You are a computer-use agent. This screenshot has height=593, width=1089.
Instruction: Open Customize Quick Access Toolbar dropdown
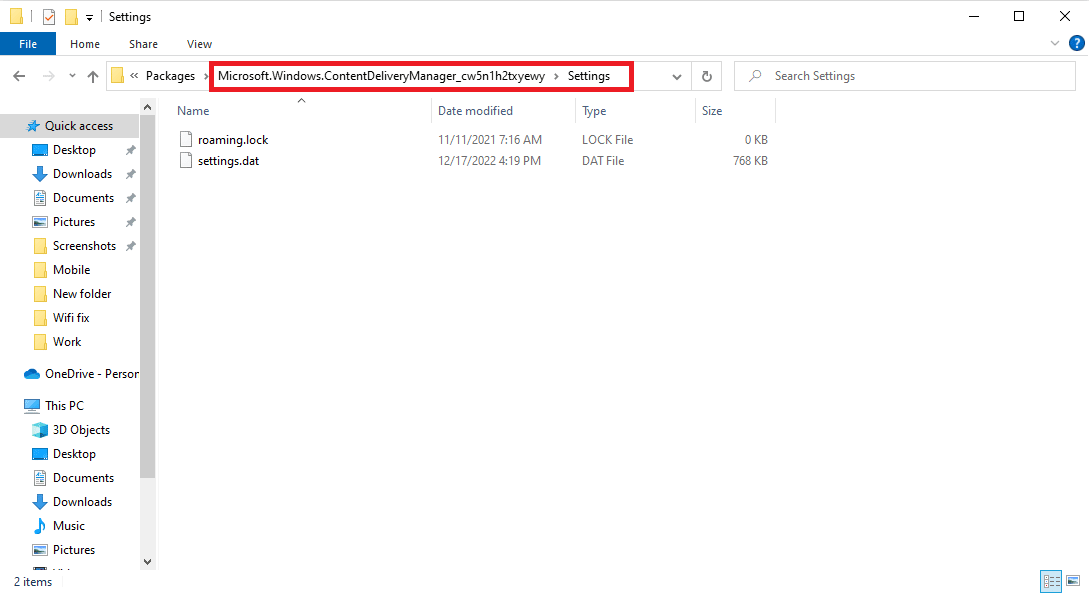pyautogui.click(x=90, y=17)
